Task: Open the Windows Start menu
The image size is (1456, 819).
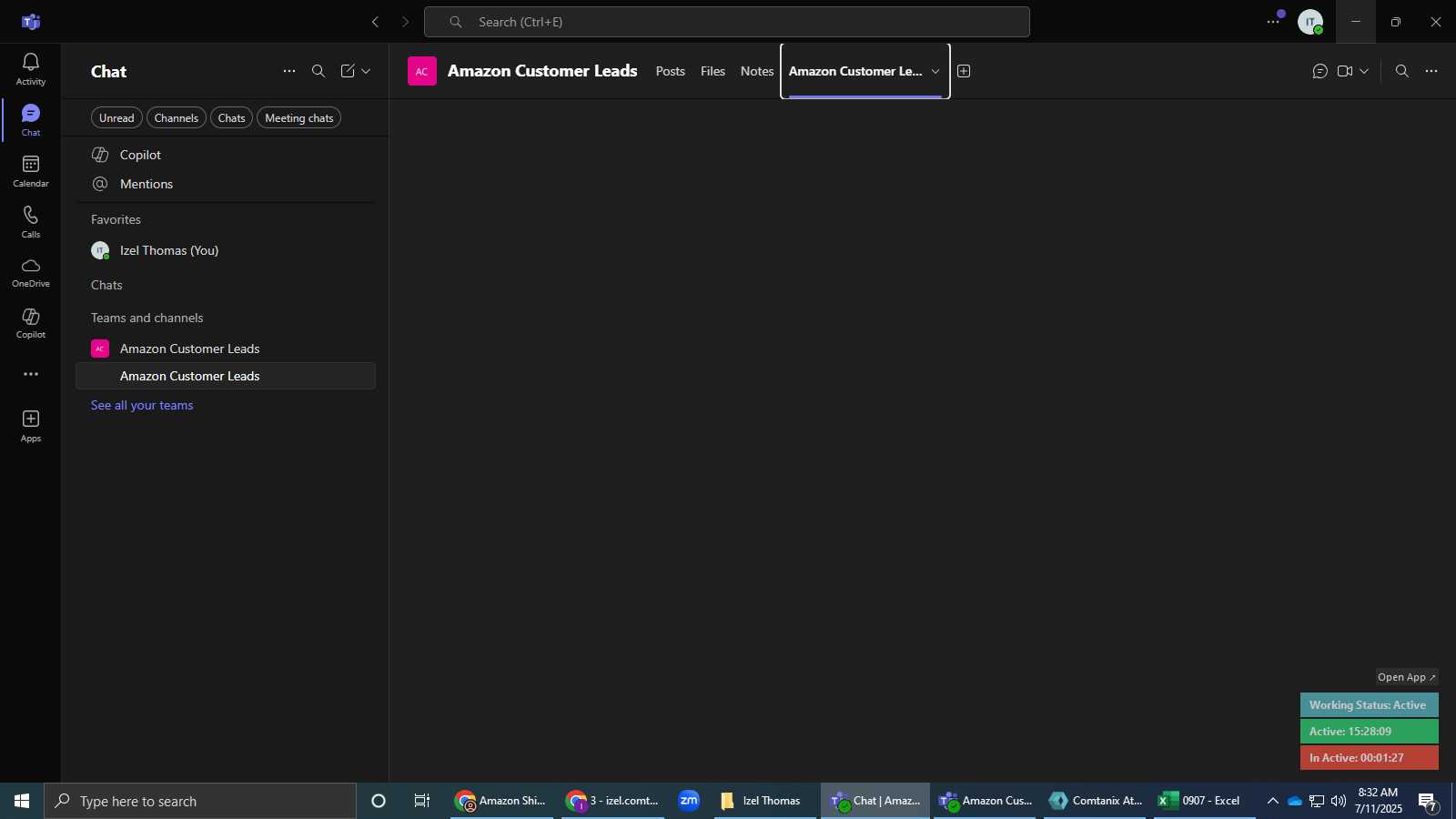Action: pyautogui.click(x=22, y=801)
